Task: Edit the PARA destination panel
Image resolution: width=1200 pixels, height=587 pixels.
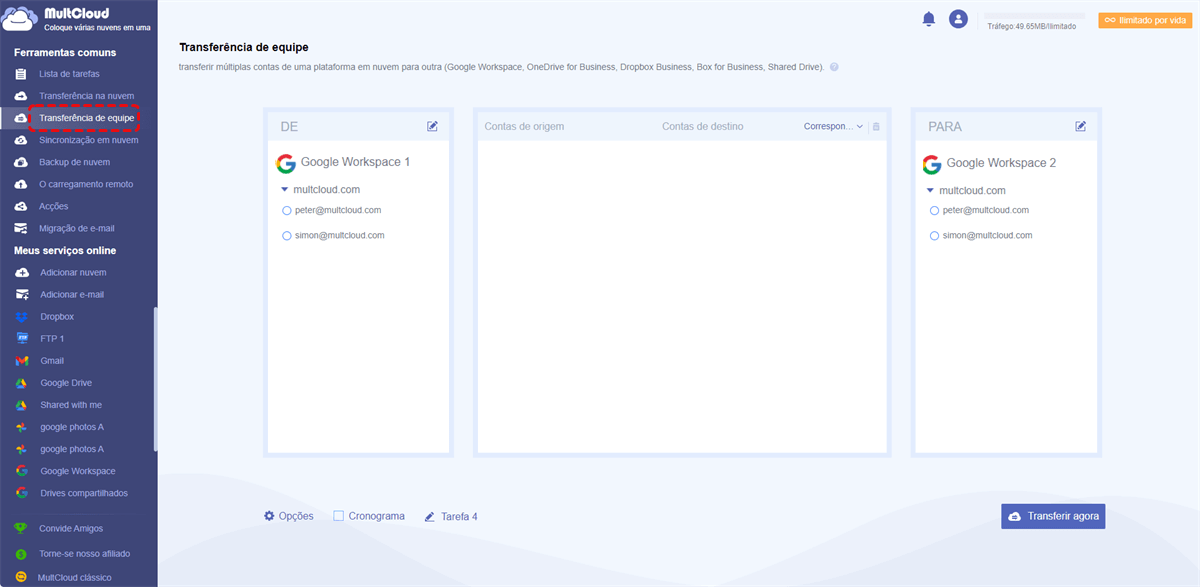Action: (x=1080, y=126)
